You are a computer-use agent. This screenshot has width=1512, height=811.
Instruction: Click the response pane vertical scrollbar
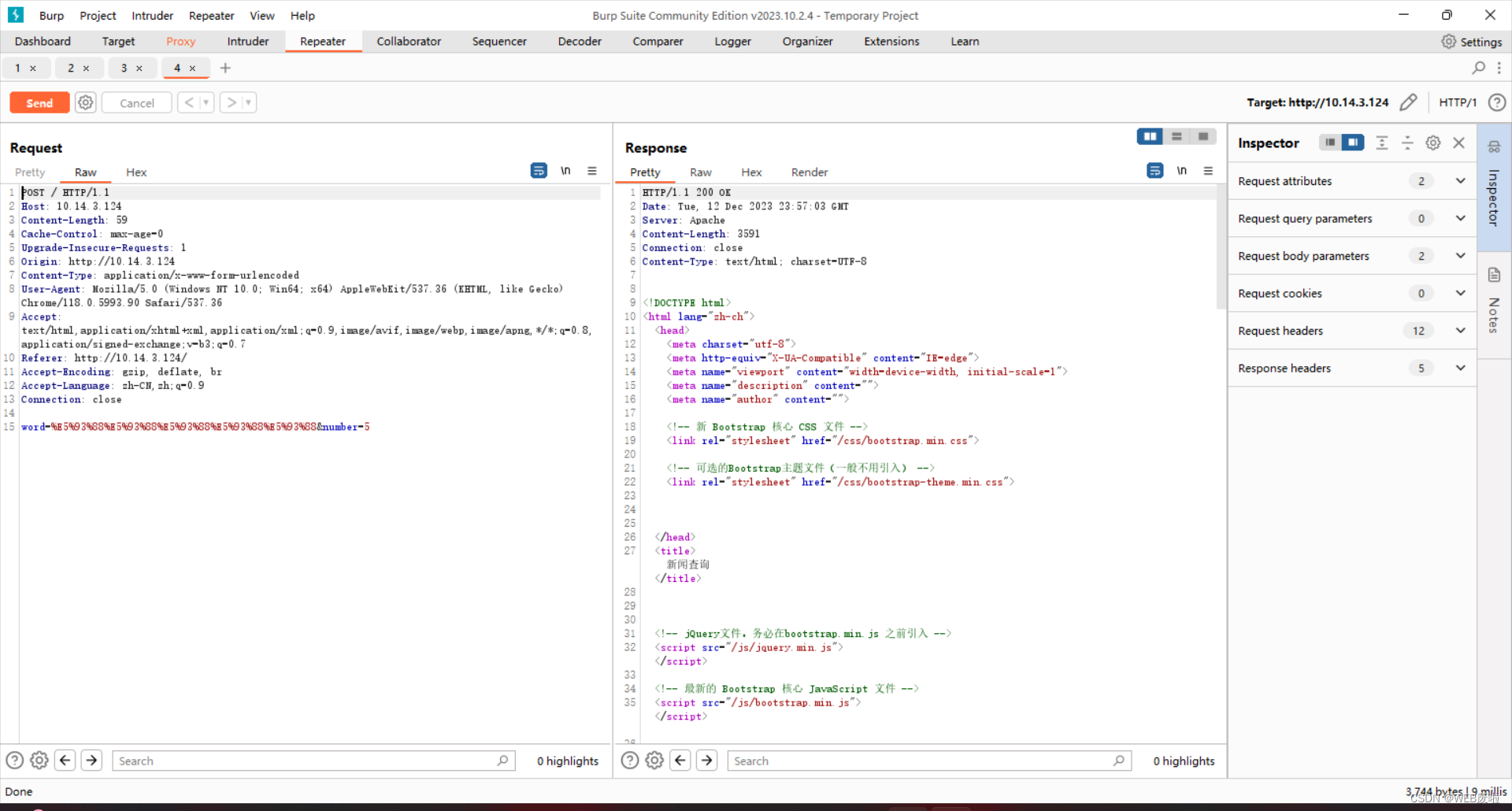1221,246
